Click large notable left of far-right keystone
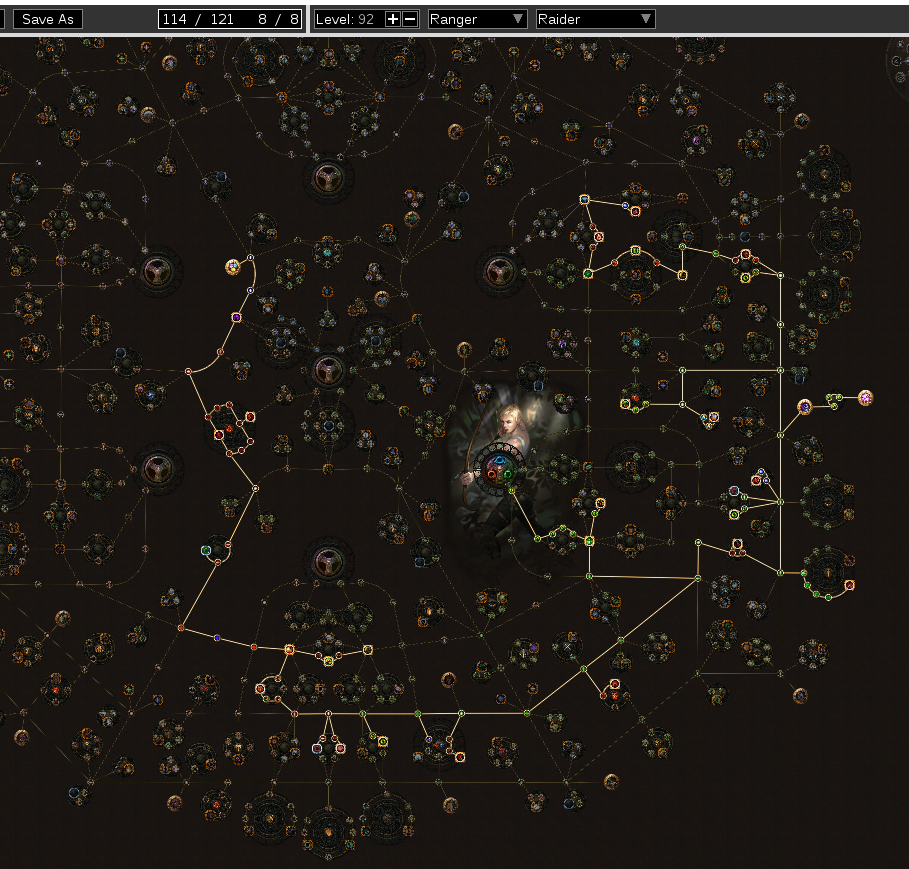 click(804, 406)
